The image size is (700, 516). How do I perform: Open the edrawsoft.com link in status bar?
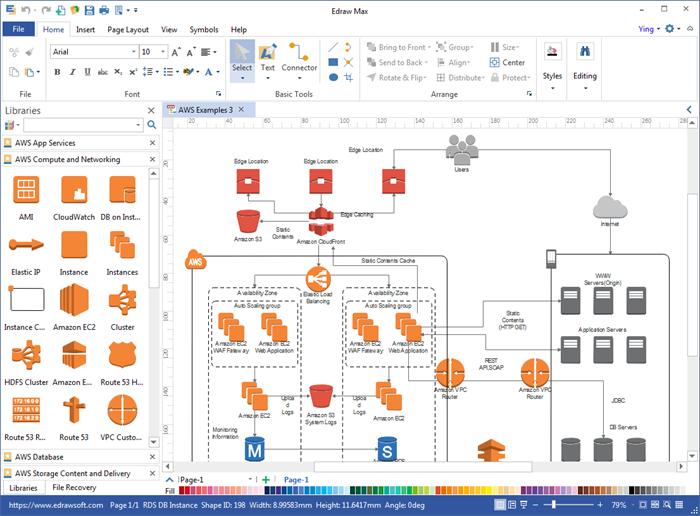(56, 505)
